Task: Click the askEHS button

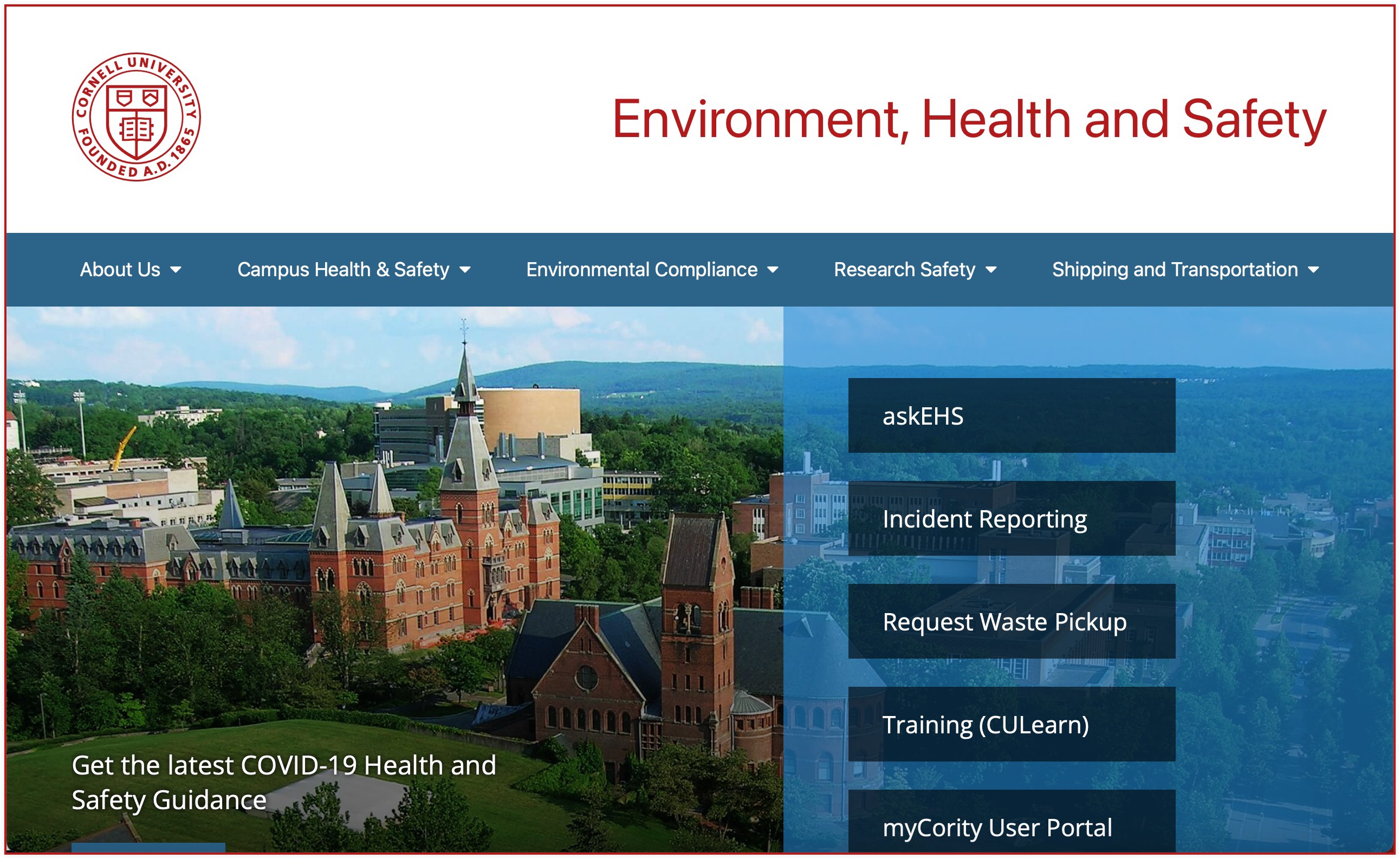Action: coord(1012,415)
